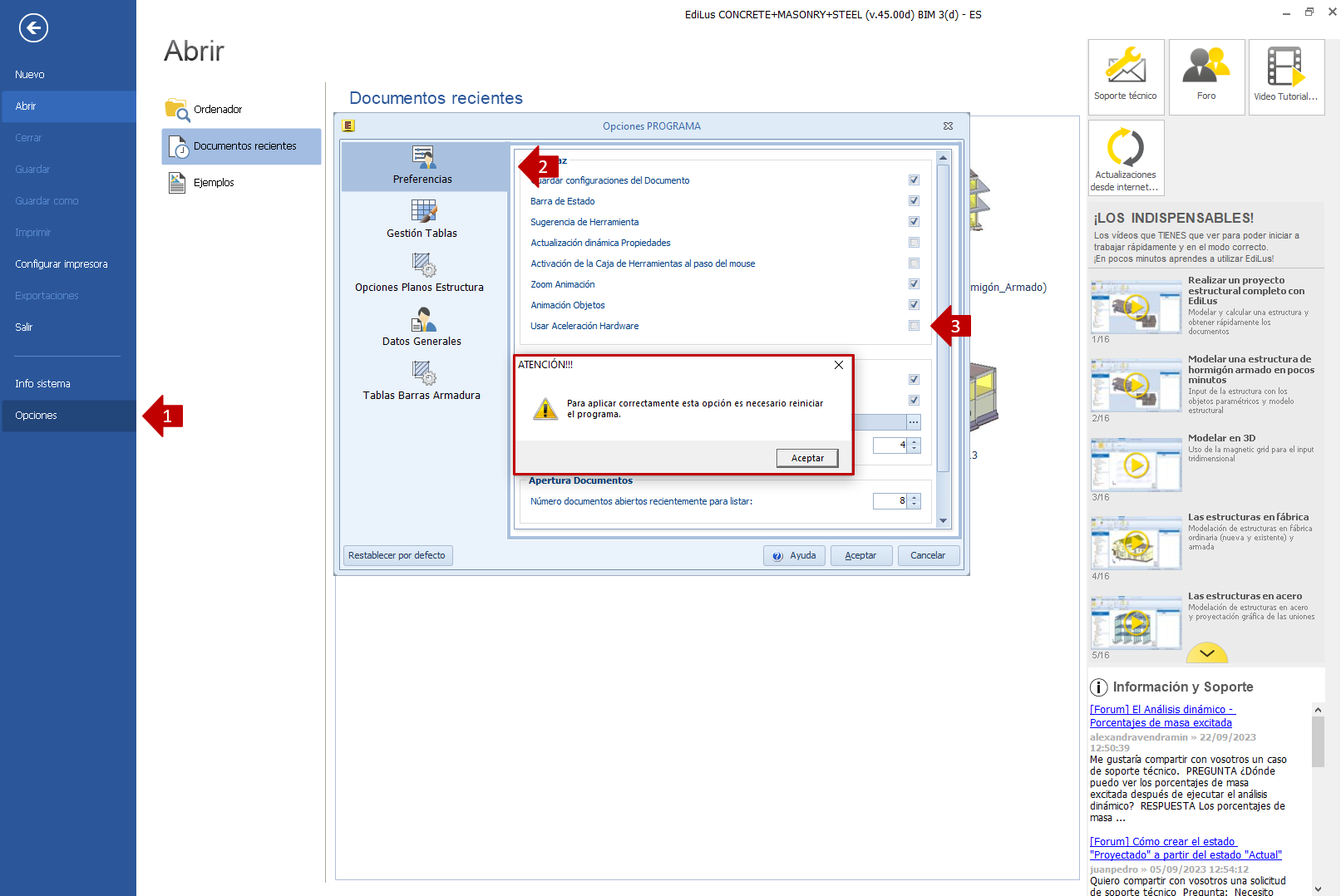
Task: Choose Ordenador folder location
Action: tap(241, 109)
